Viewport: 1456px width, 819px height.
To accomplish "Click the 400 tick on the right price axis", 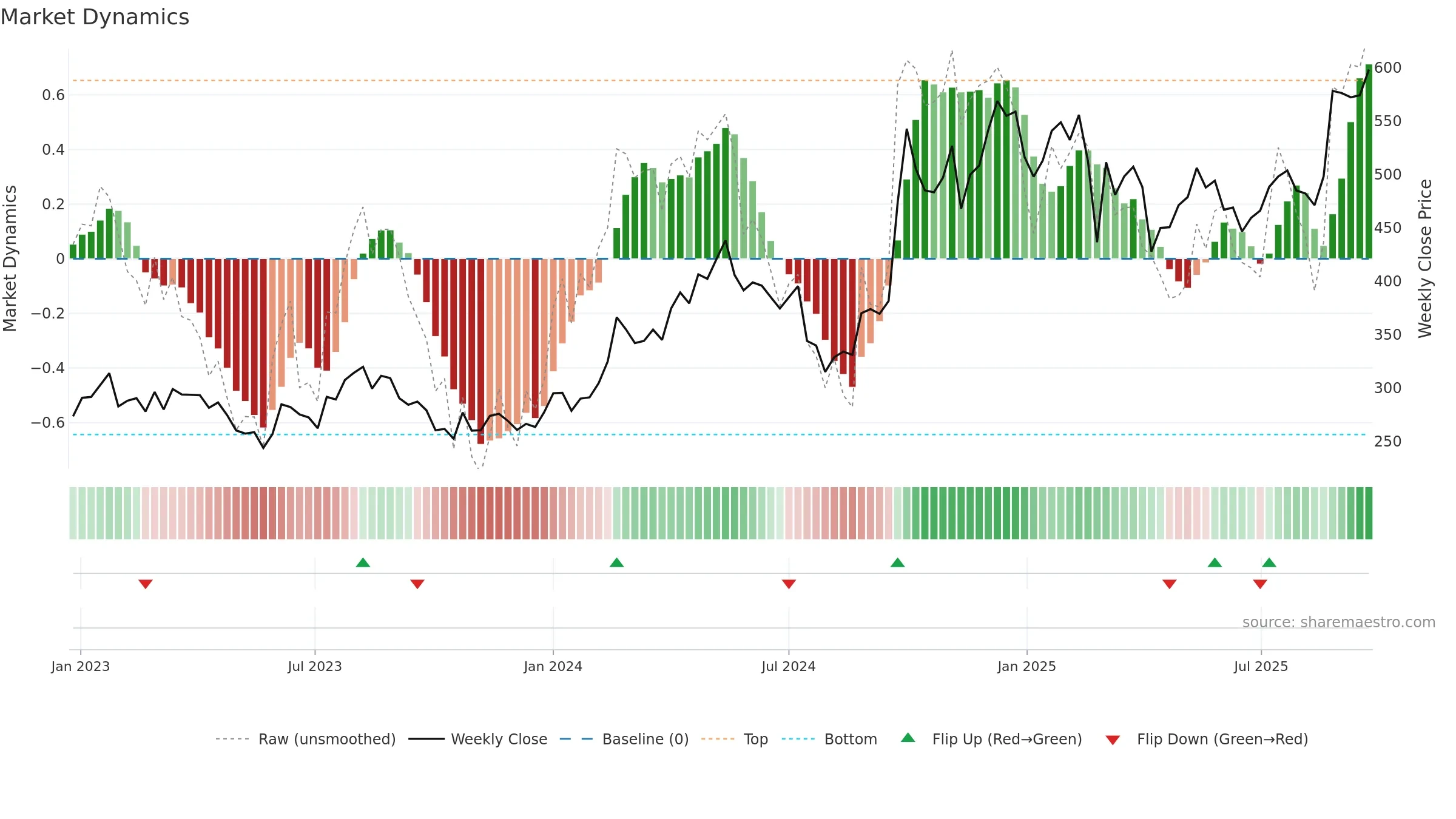I will click(x=1388, y=281).
